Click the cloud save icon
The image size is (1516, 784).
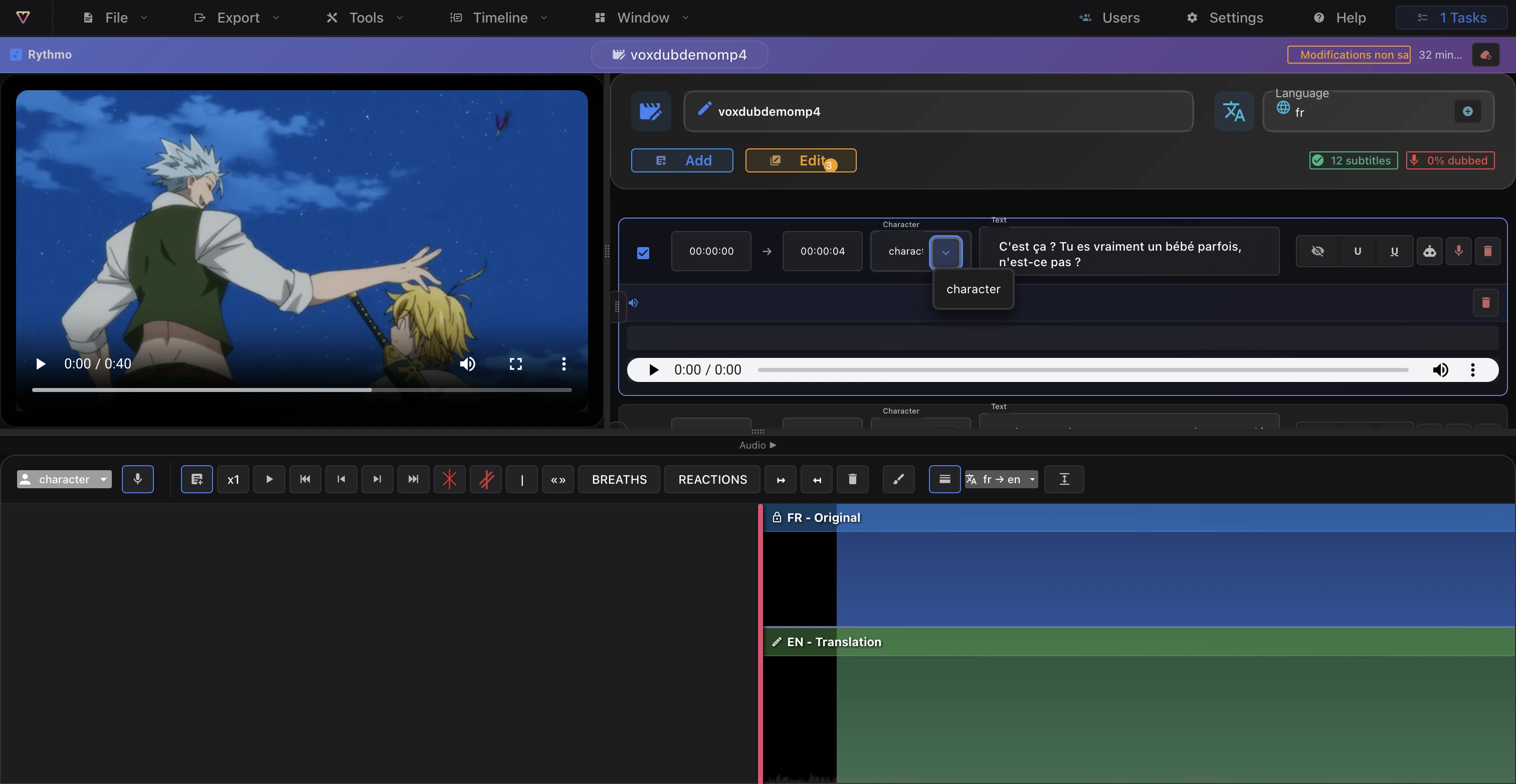point(1485,55)
